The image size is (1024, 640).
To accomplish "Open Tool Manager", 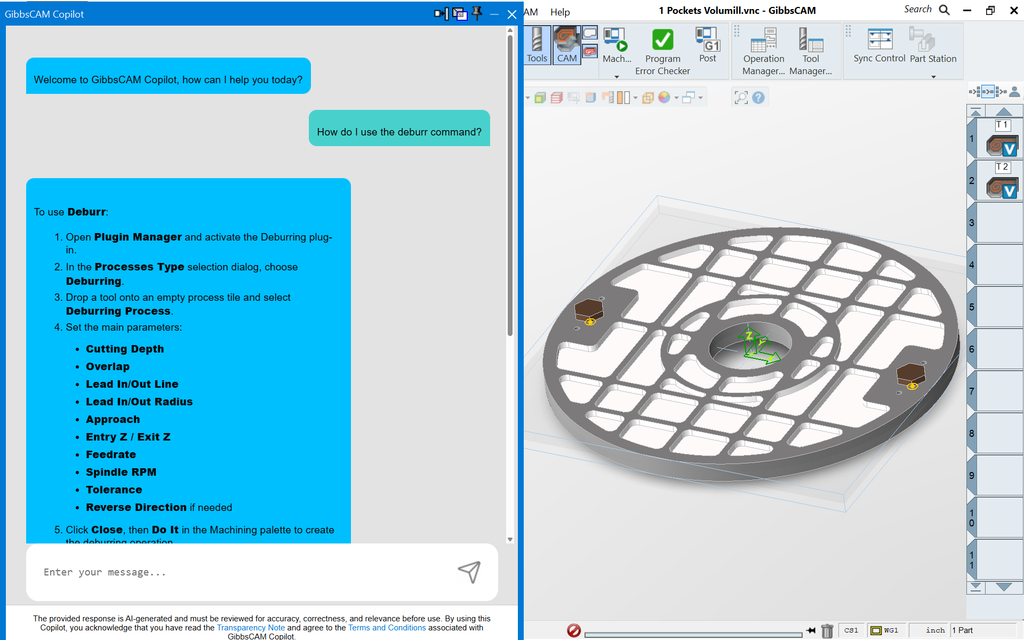I will coord(810,52).
